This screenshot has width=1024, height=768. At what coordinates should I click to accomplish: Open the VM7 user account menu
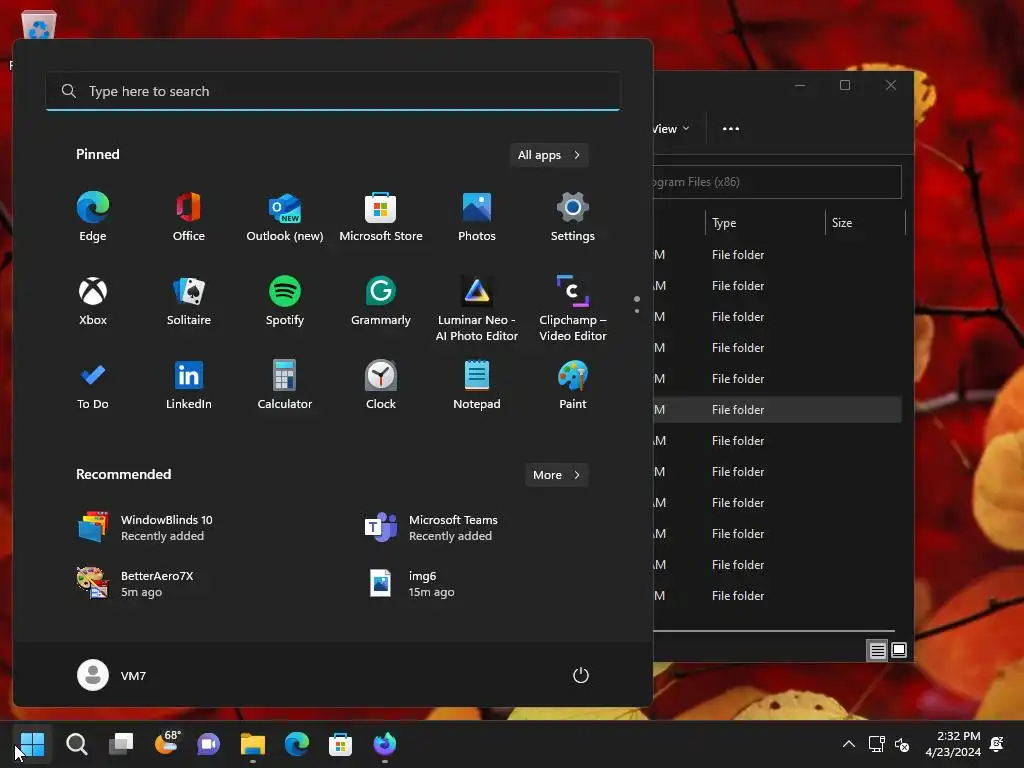point(112,675)
